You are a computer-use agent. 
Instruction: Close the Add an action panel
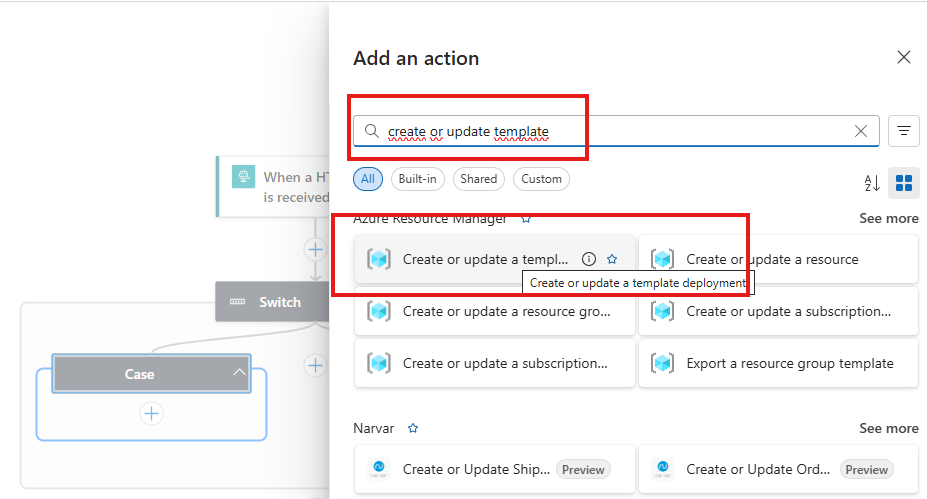point(903,57)
